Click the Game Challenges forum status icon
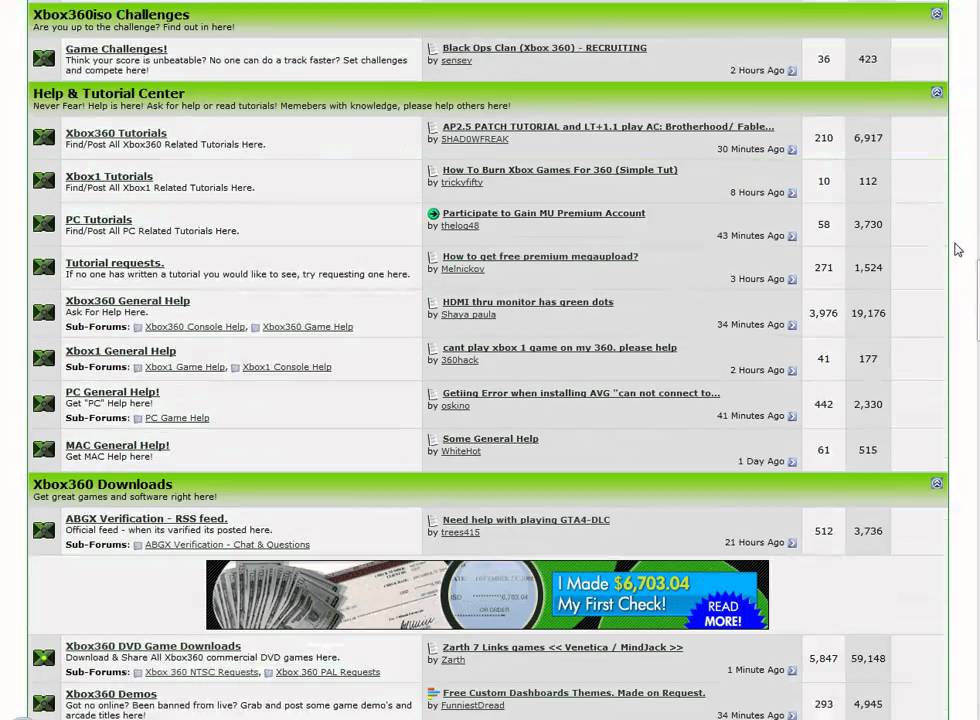Screen dimensions: 980x720 point(44,59)
